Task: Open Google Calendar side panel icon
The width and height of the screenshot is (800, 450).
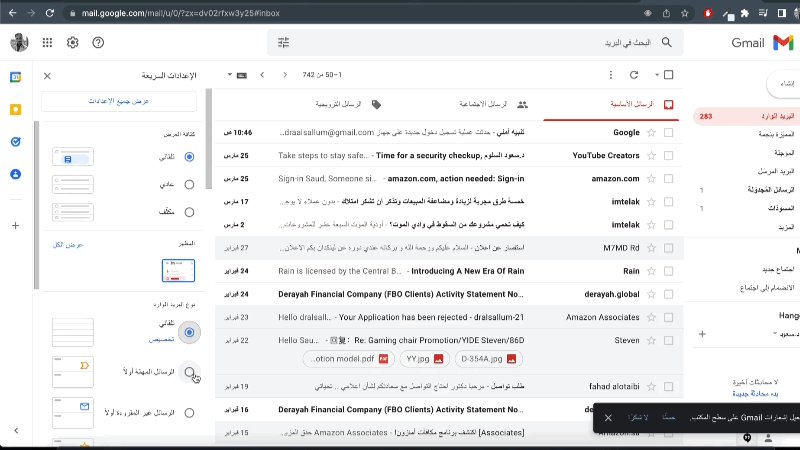Action: click(x=15, y=78)
